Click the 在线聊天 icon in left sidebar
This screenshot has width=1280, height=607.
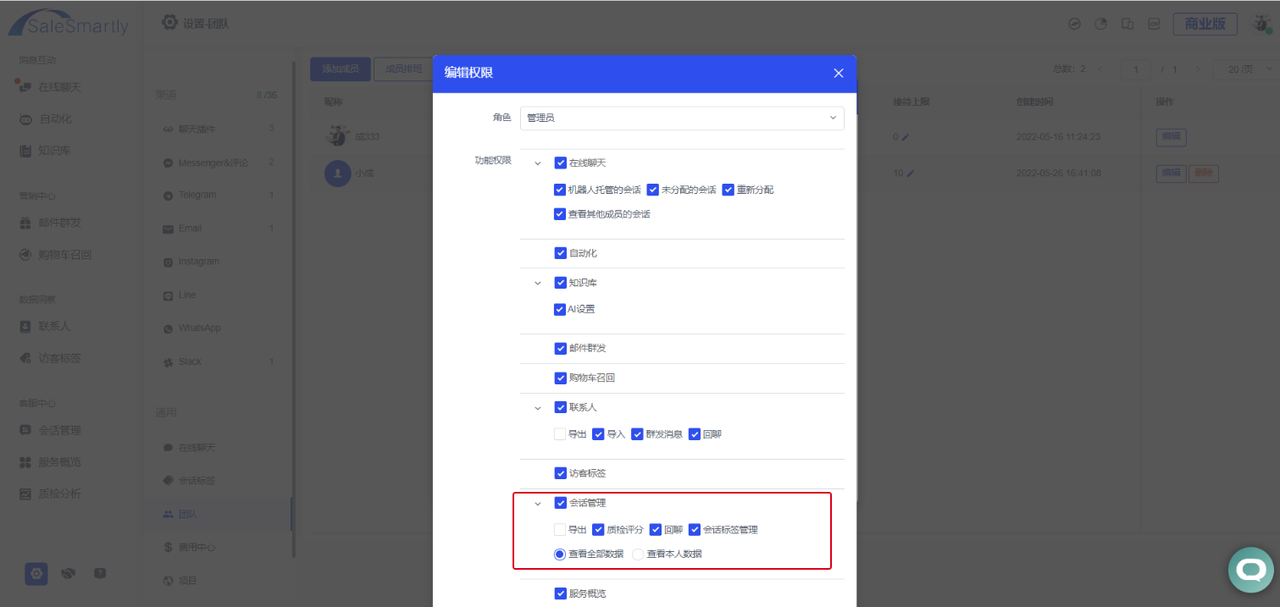[x=25, y=87]
